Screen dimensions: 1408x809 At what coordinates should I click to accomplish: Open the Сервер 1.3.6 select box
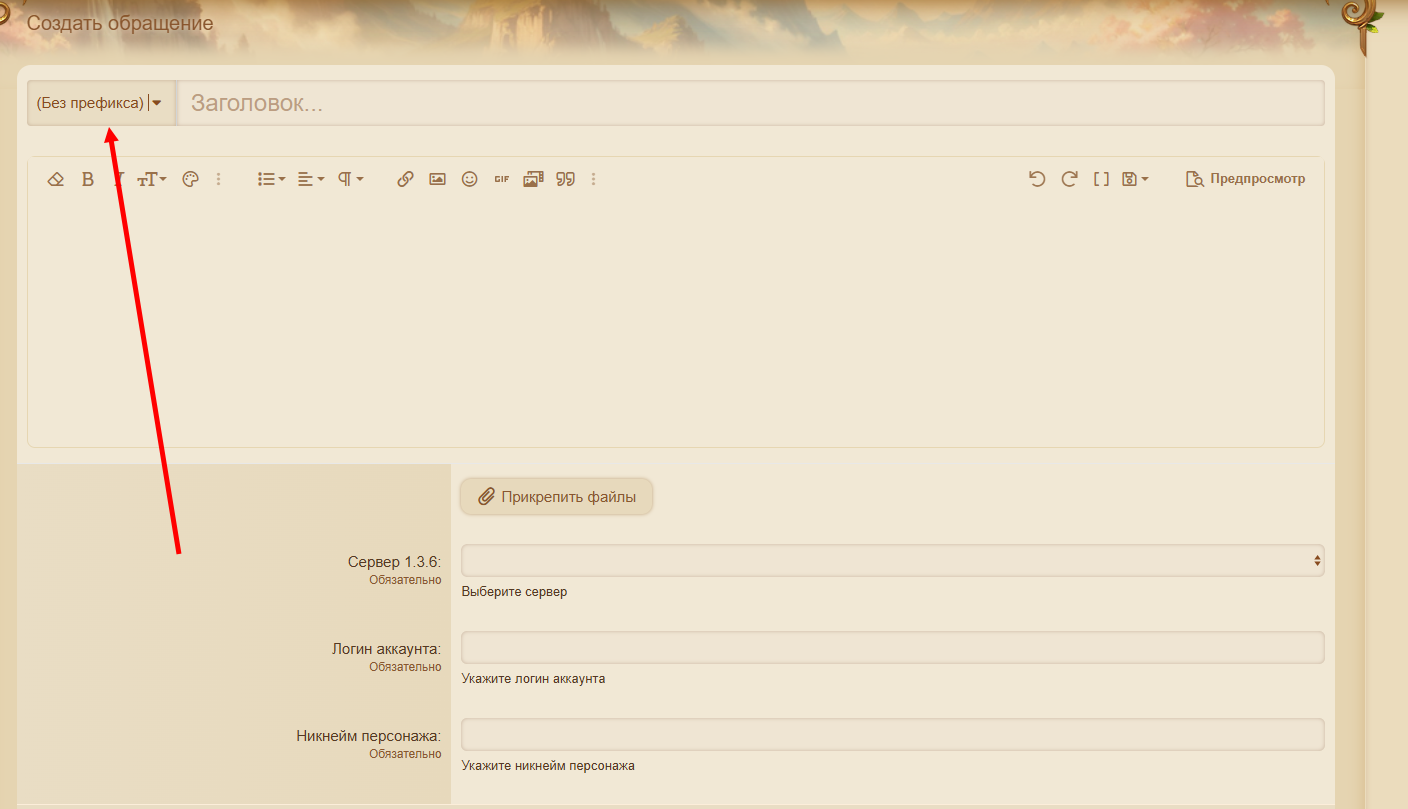pos(893,561)
